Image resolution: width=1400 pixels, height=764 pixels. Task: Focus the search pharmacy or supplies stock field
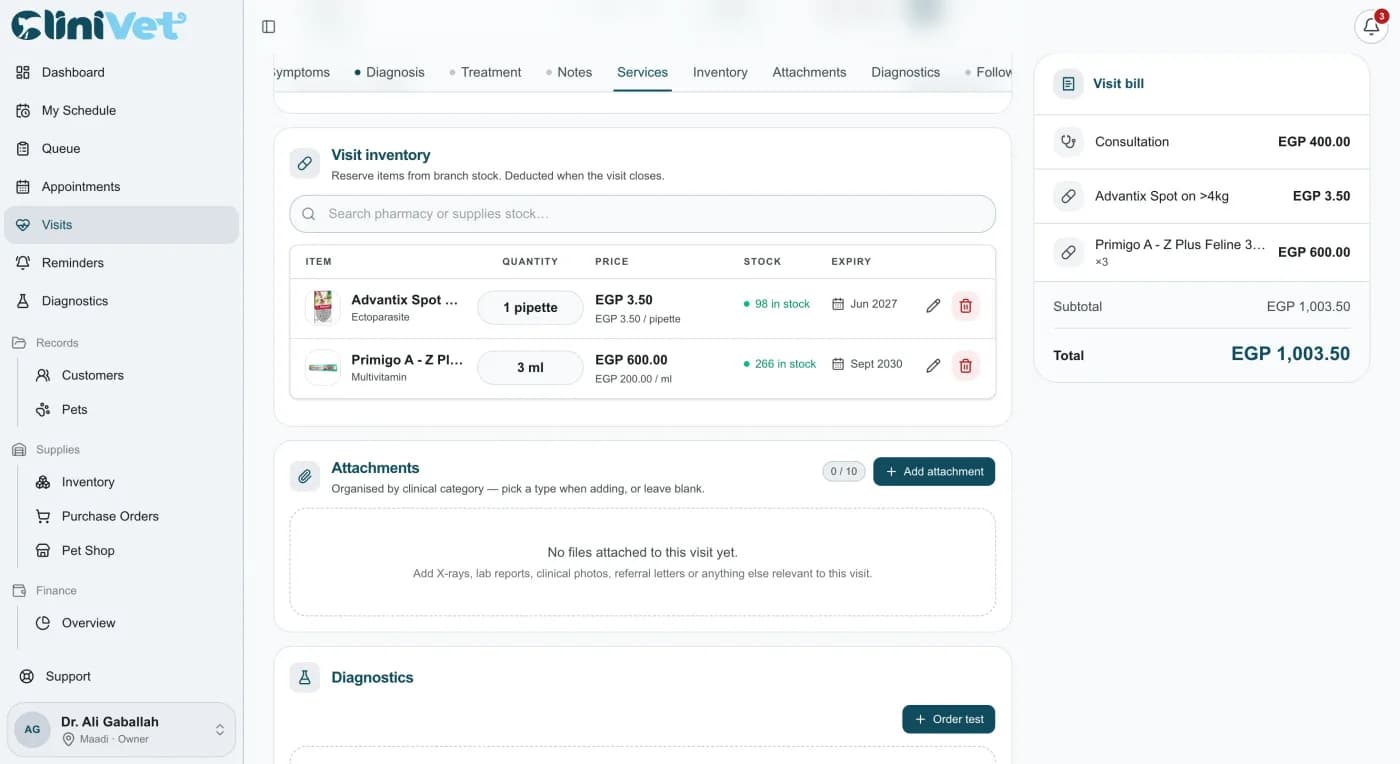642,213
